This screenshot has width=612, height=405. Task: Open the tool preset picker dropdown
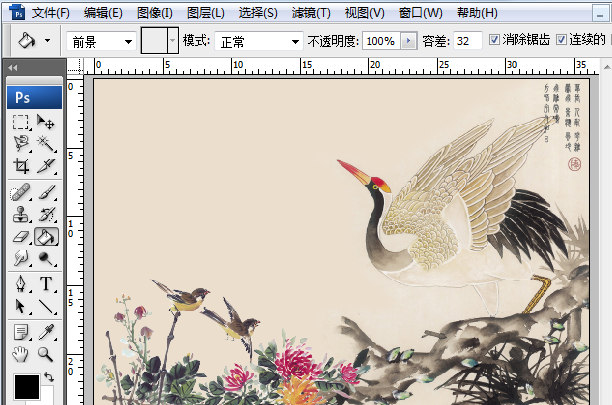pos(47,40)
